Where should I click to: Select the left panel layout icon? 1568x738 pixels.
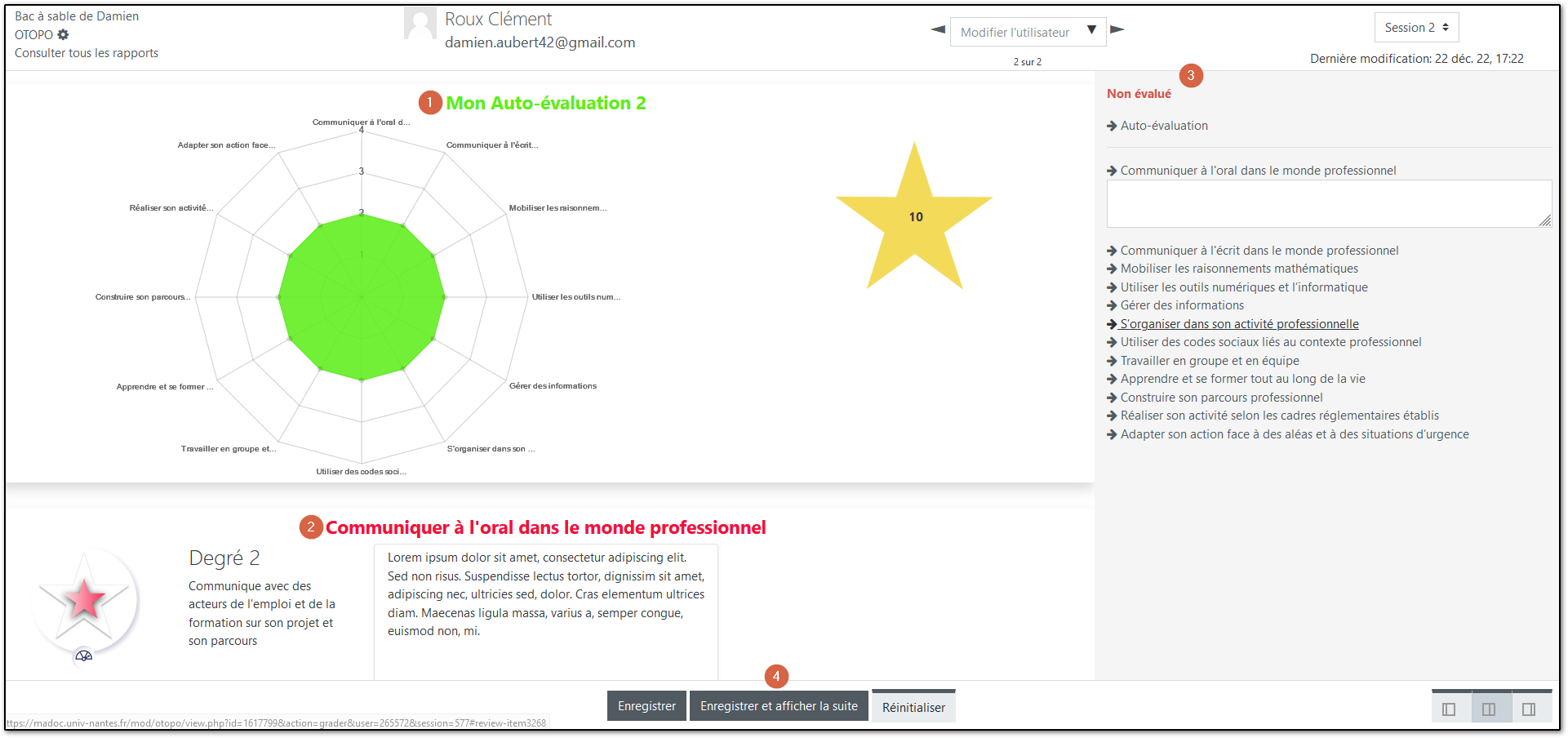[x=1449, y=709]
